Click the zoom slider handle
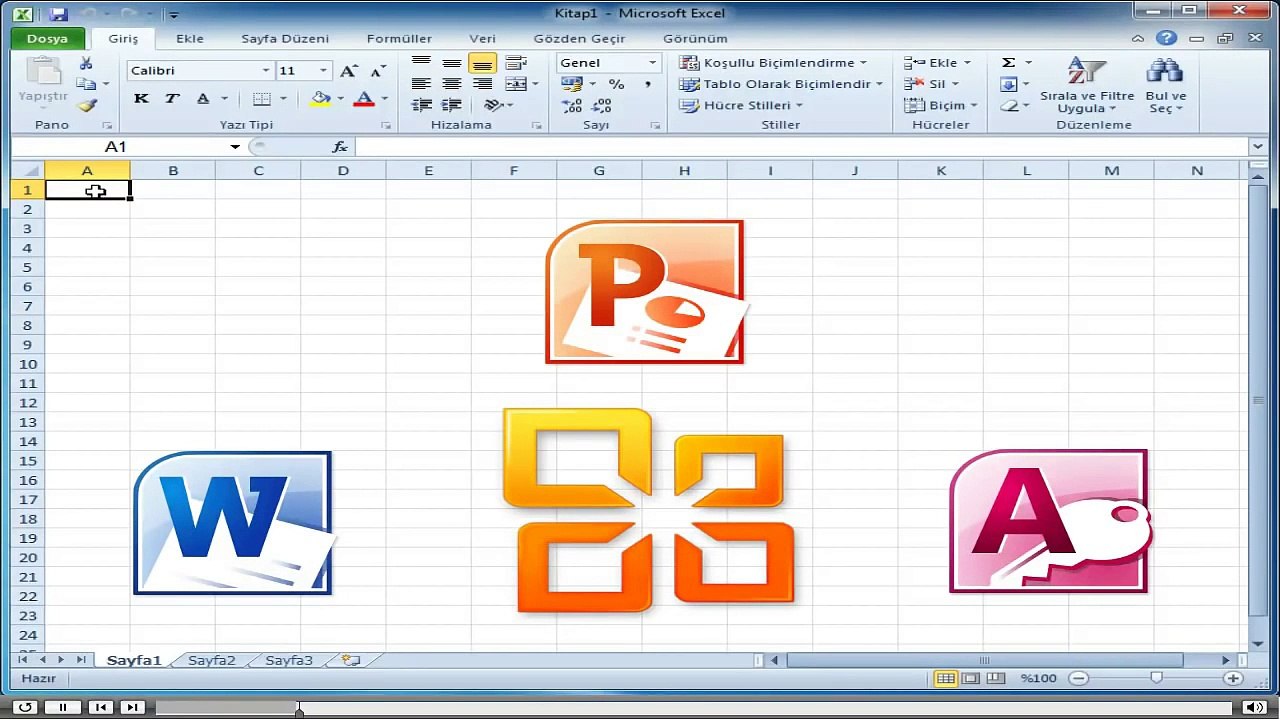Image resolution: width=1280 pixels, height=720 pixels. (1156, 678)
